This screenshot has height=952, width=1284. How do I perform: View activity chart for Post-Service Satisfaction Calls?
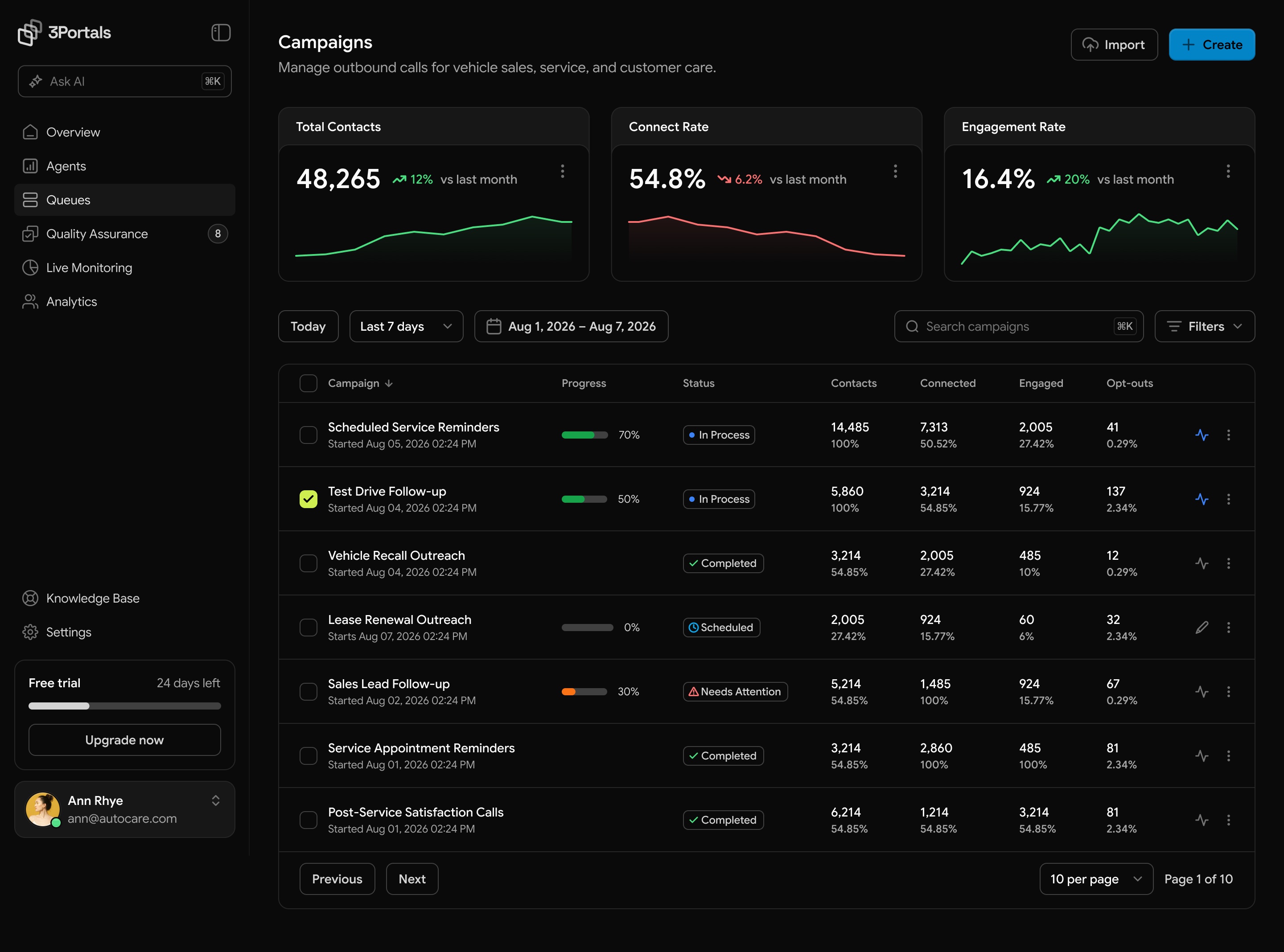click(1202, 820)
